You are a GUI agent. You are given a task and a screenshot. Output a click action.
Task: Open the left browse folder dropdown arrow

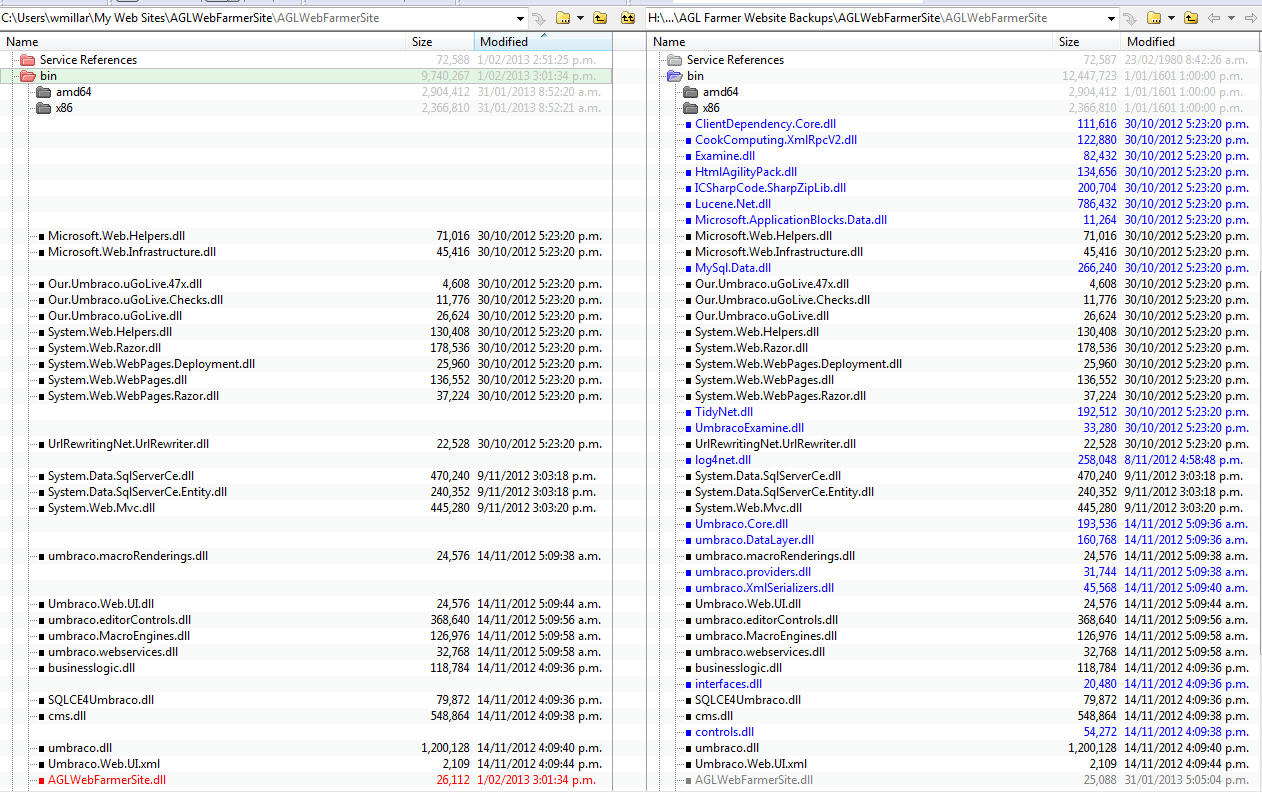[x=580, y=18]
